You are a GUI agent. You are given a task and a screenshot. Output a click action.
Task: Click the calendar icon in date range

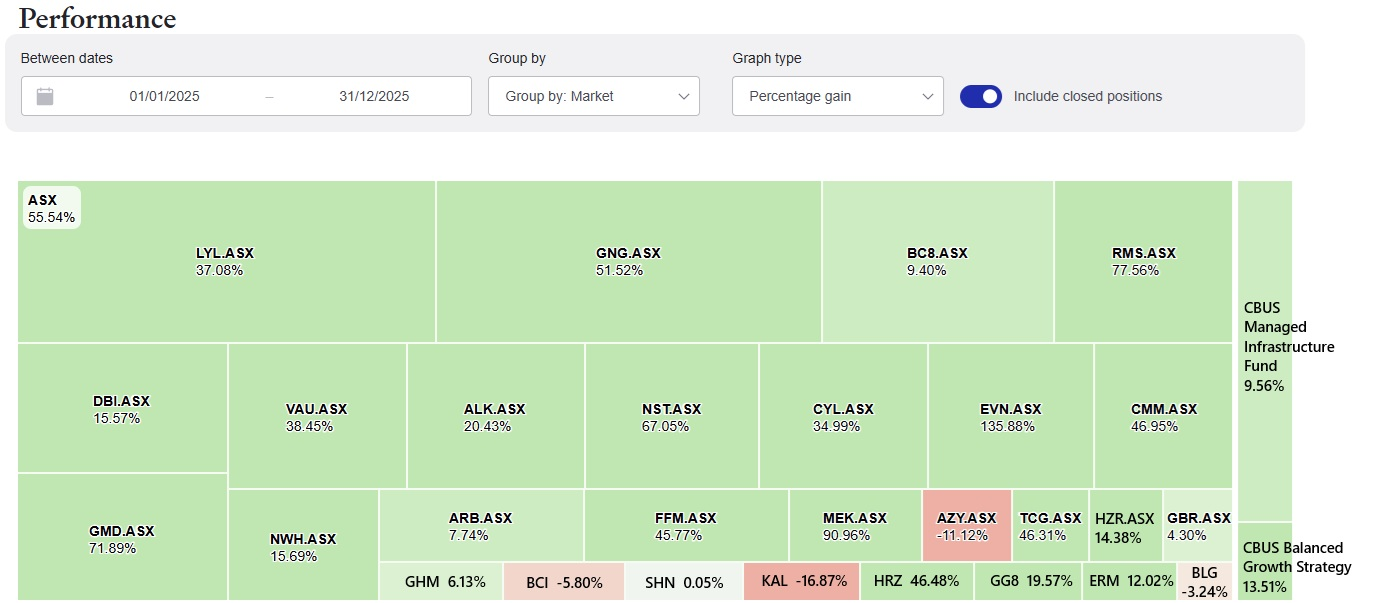coord(45,97)
